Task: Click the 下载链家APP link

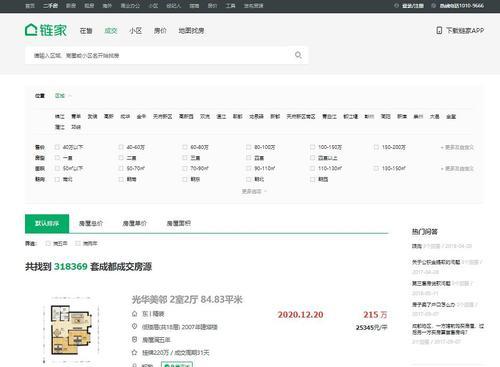Action: coord(465,30)
